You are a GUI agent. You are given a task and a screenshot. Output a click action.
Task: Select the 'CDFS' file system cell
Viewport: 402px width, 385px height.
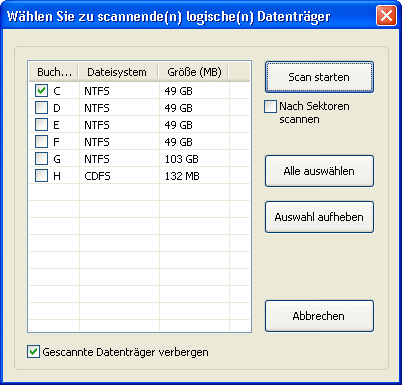point(97,176)
